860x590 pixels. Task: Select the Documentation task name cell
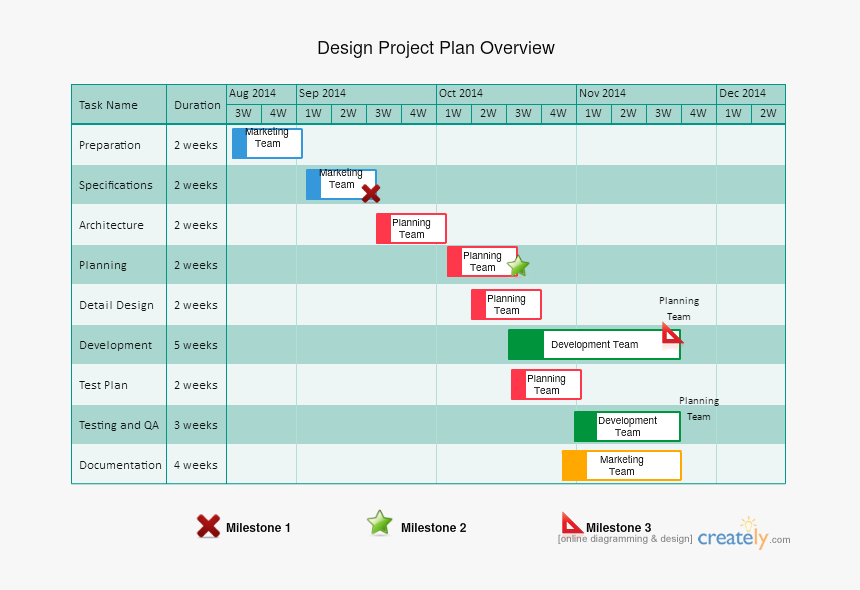click(118, 465)
